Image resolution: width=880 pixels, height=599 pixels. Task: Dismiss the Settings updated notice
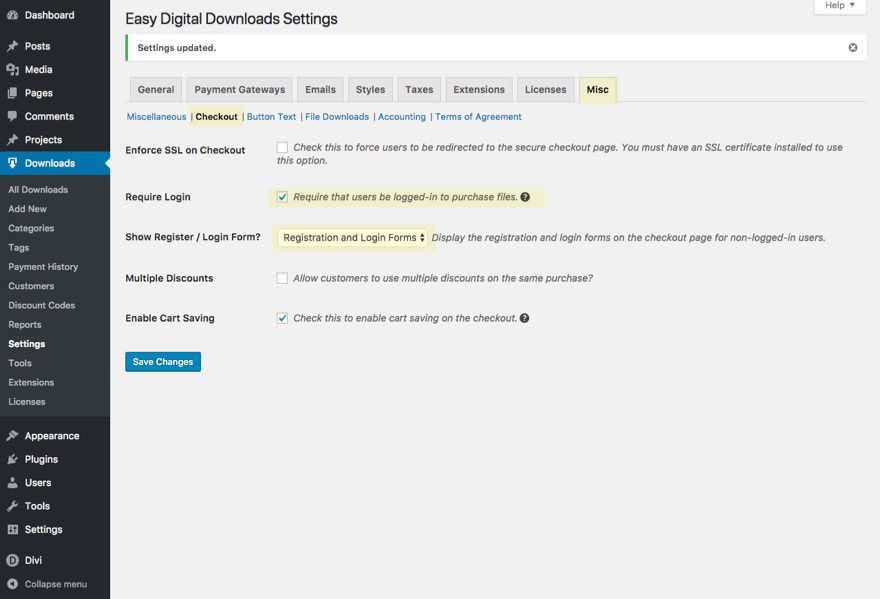[853, 47]
